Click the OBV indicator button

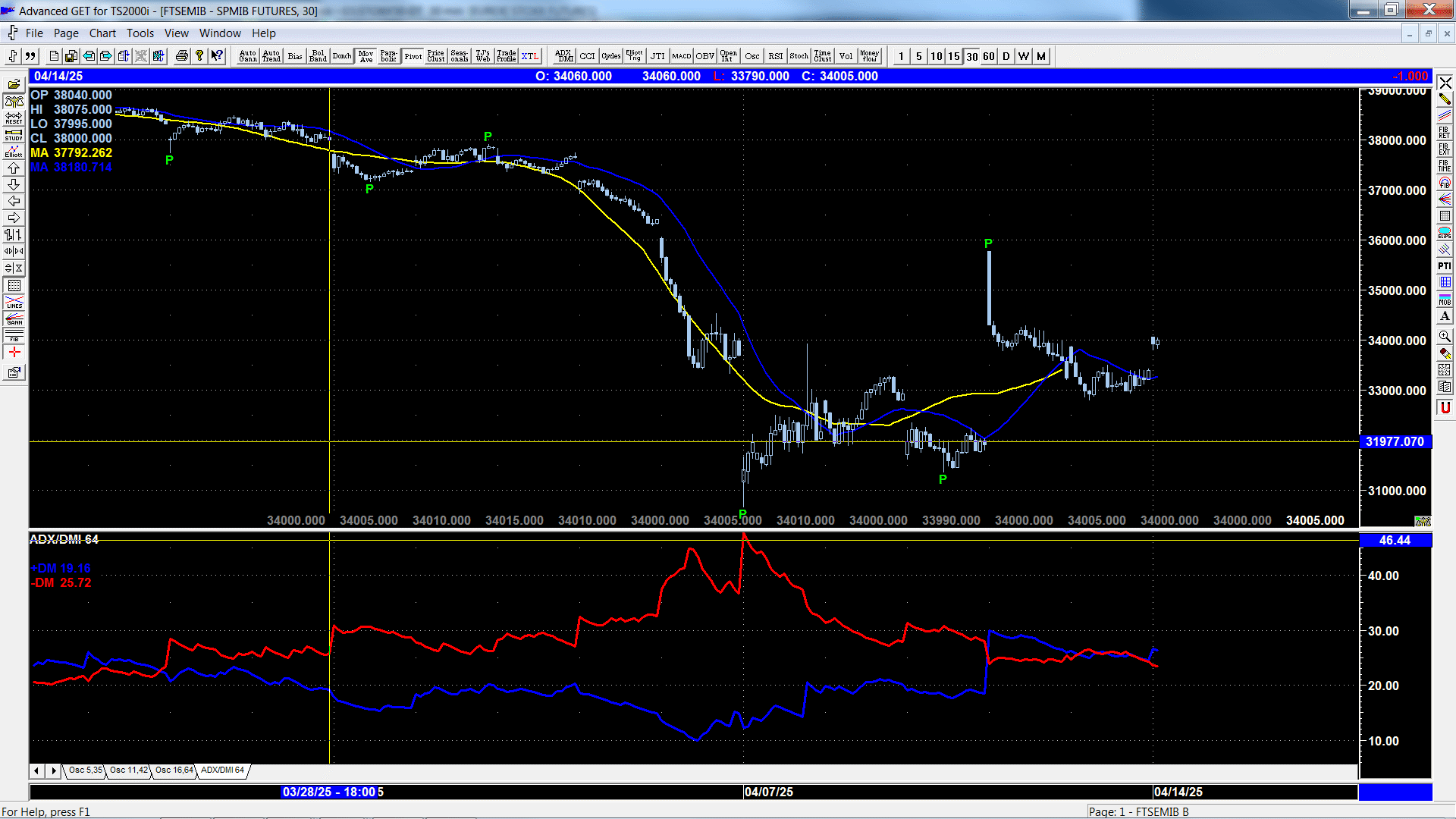[x=704, y=56]
